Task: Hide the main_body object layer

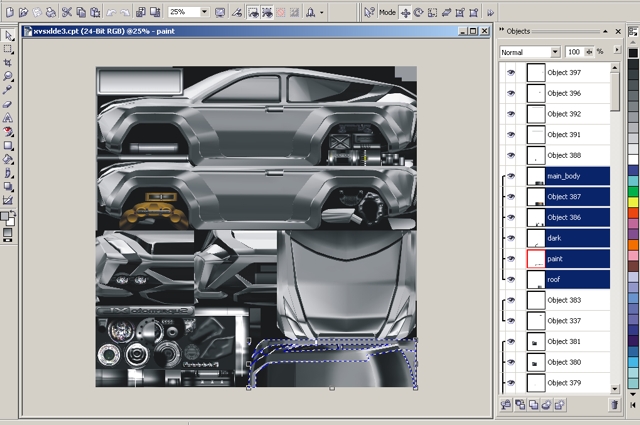Action: pos(511,176)
